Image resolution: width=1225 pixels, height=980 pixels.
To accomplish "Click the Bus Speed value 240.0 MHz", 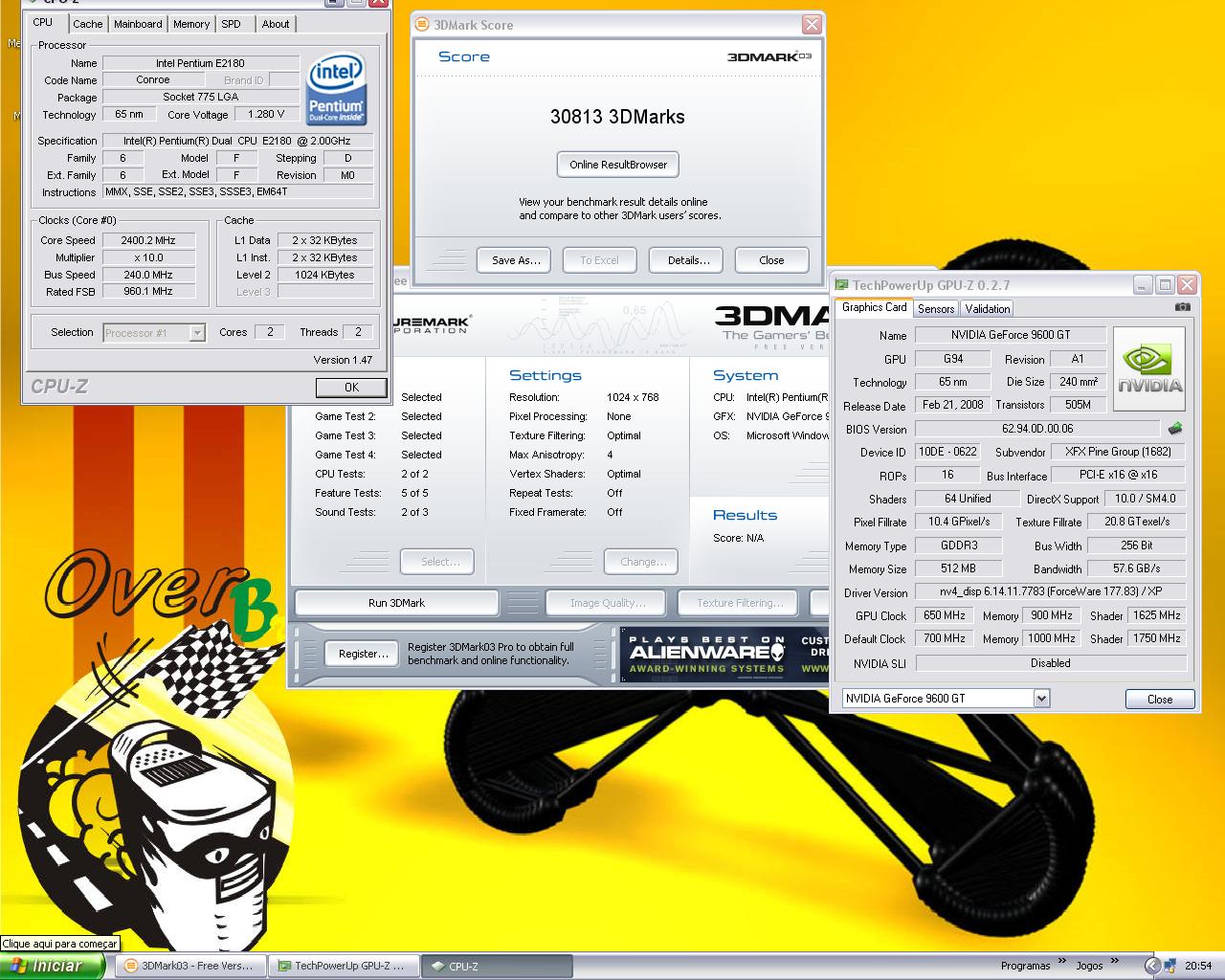I will click(x=148, y=275).
